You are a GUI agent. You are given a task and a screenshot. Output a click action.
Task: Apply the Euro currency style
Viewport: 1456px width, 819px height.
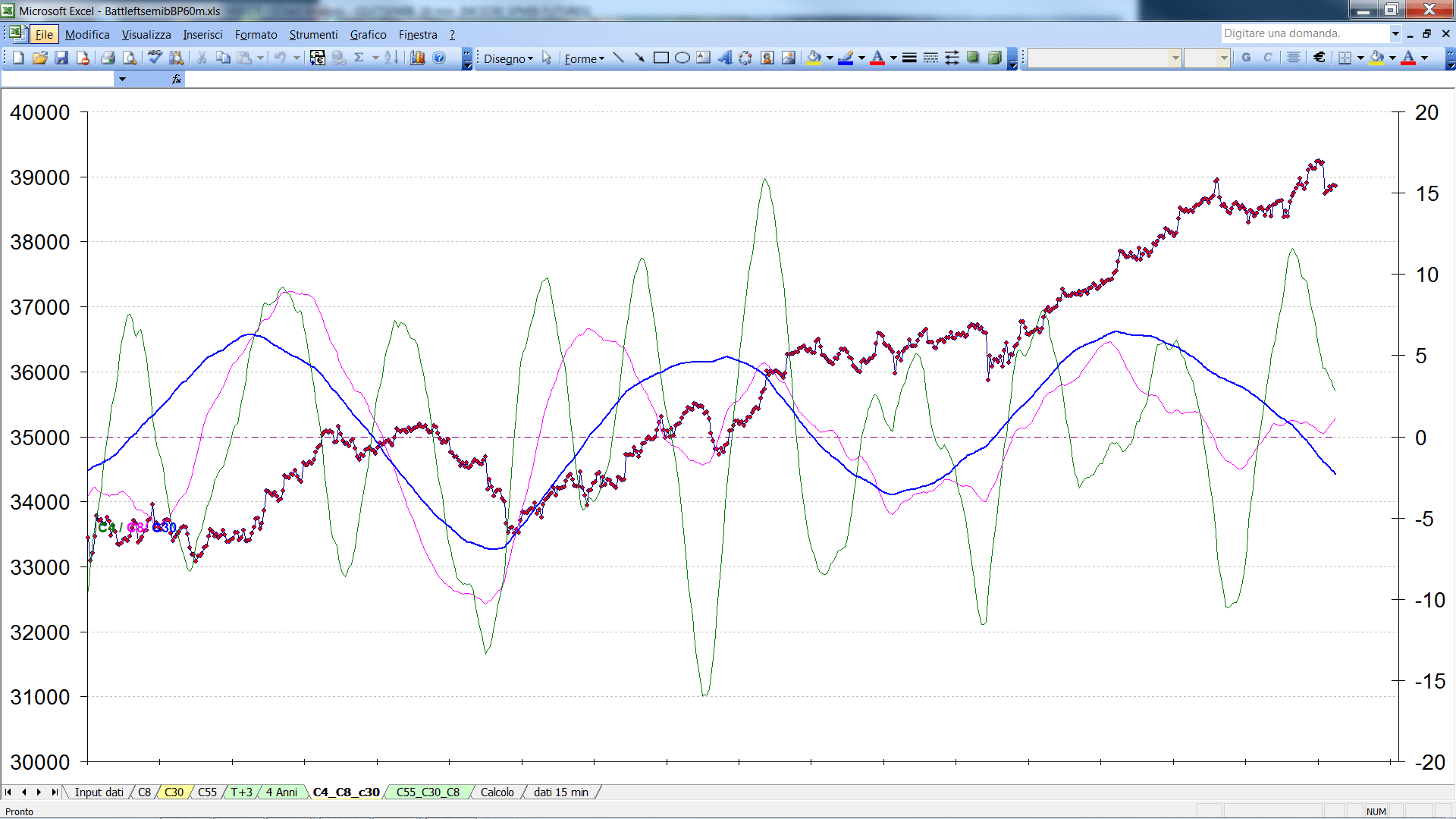click(x=1319, y=58)
